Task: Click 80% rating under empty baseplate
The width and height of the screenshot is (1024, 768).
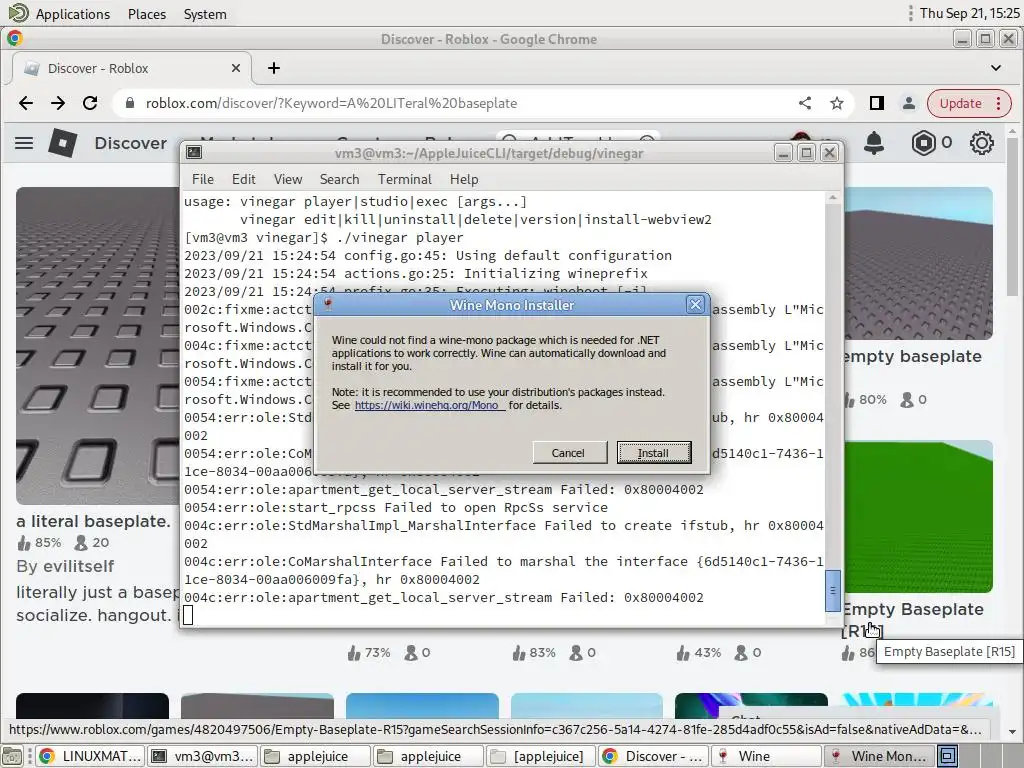Action: (866, 400)
